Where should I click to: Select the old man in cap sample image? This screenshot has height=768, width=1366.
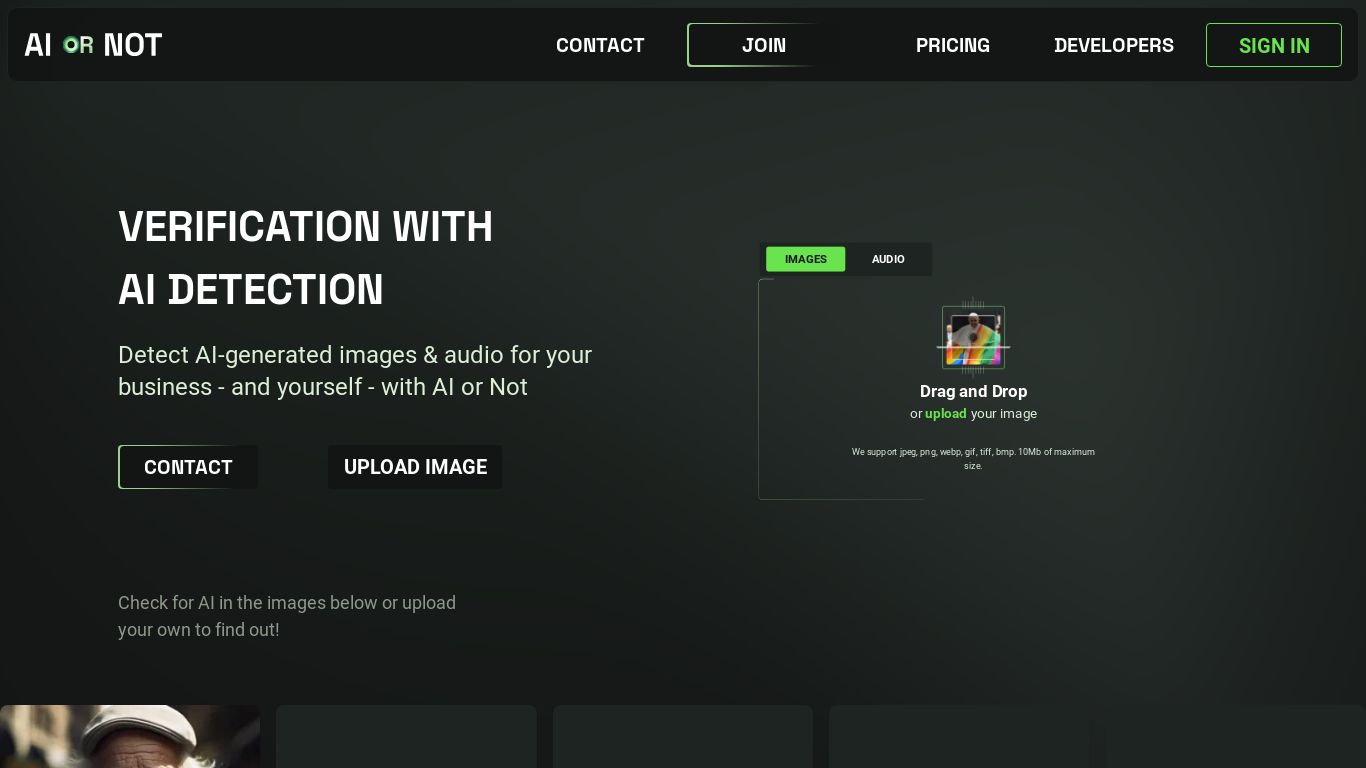[130, 736]
